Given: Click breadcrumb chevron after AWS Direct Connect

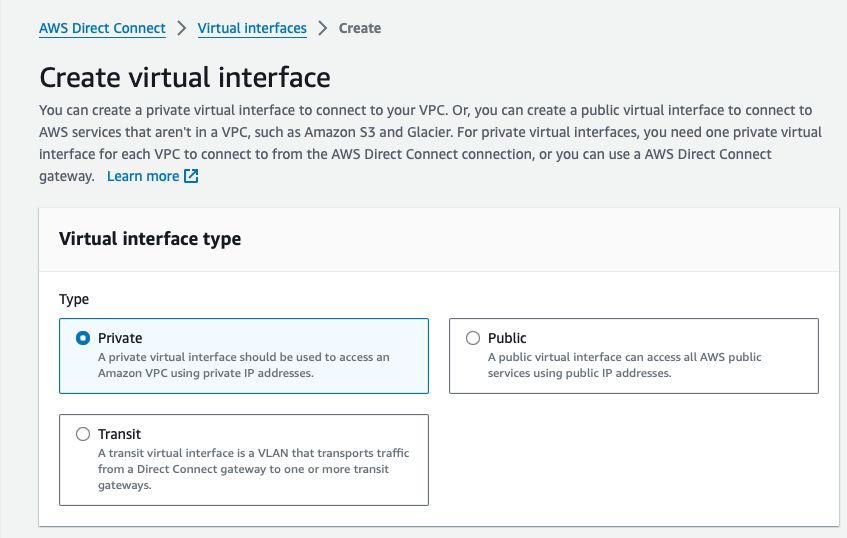Looking at the screenshot, I should 182,28.
